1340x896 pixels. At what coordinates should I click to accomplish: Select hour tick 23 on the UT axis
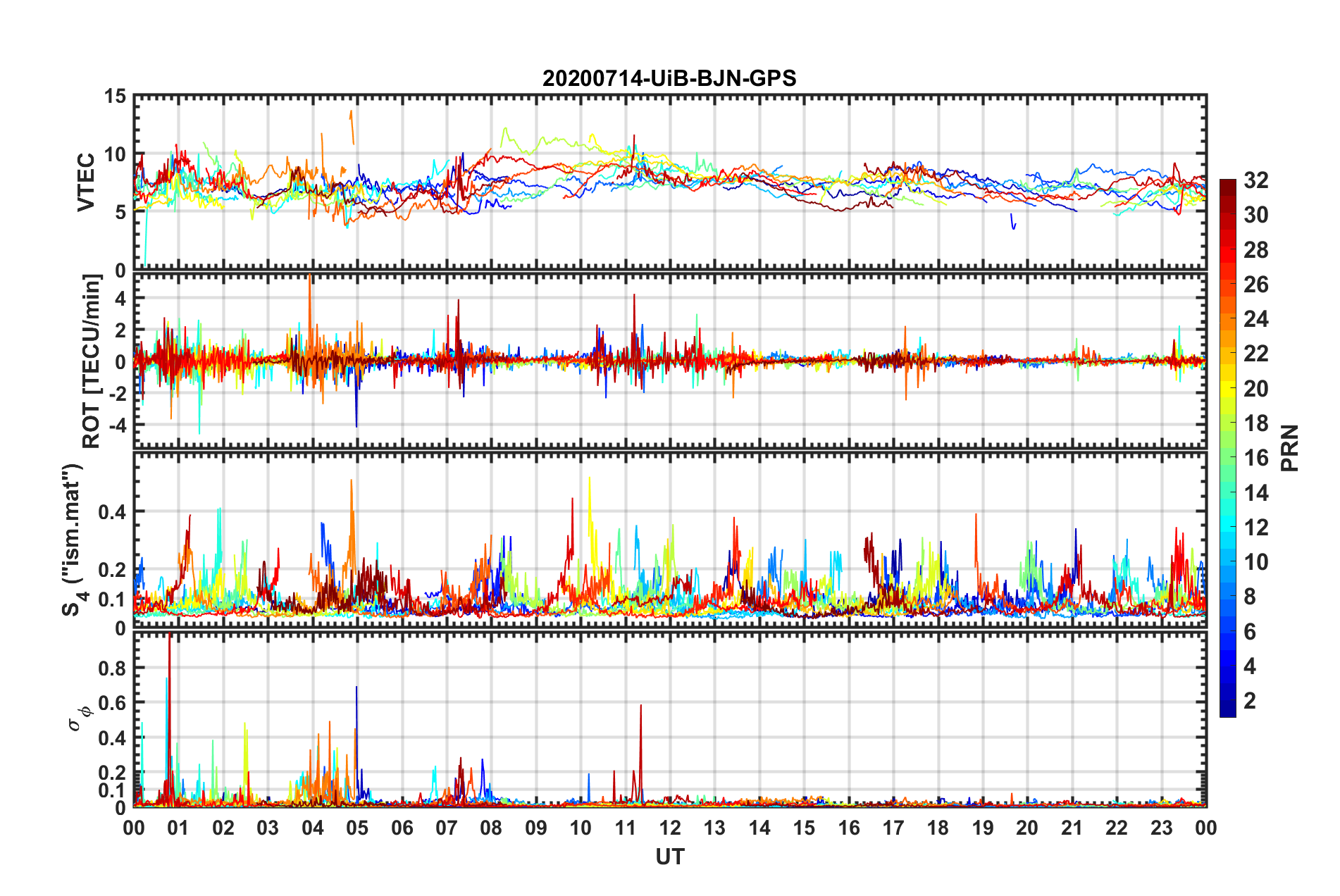1162,828
